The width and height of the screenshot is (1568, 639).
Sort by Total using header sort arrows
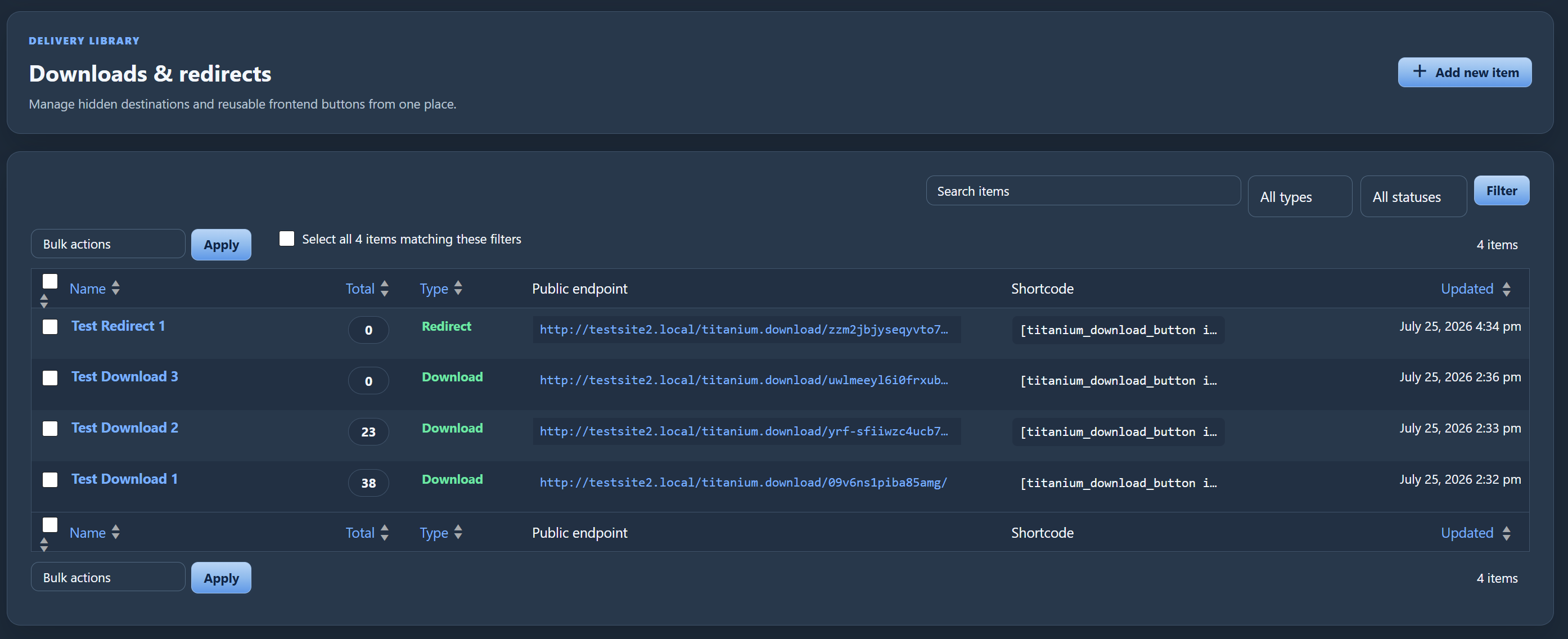tap(384, 289)
